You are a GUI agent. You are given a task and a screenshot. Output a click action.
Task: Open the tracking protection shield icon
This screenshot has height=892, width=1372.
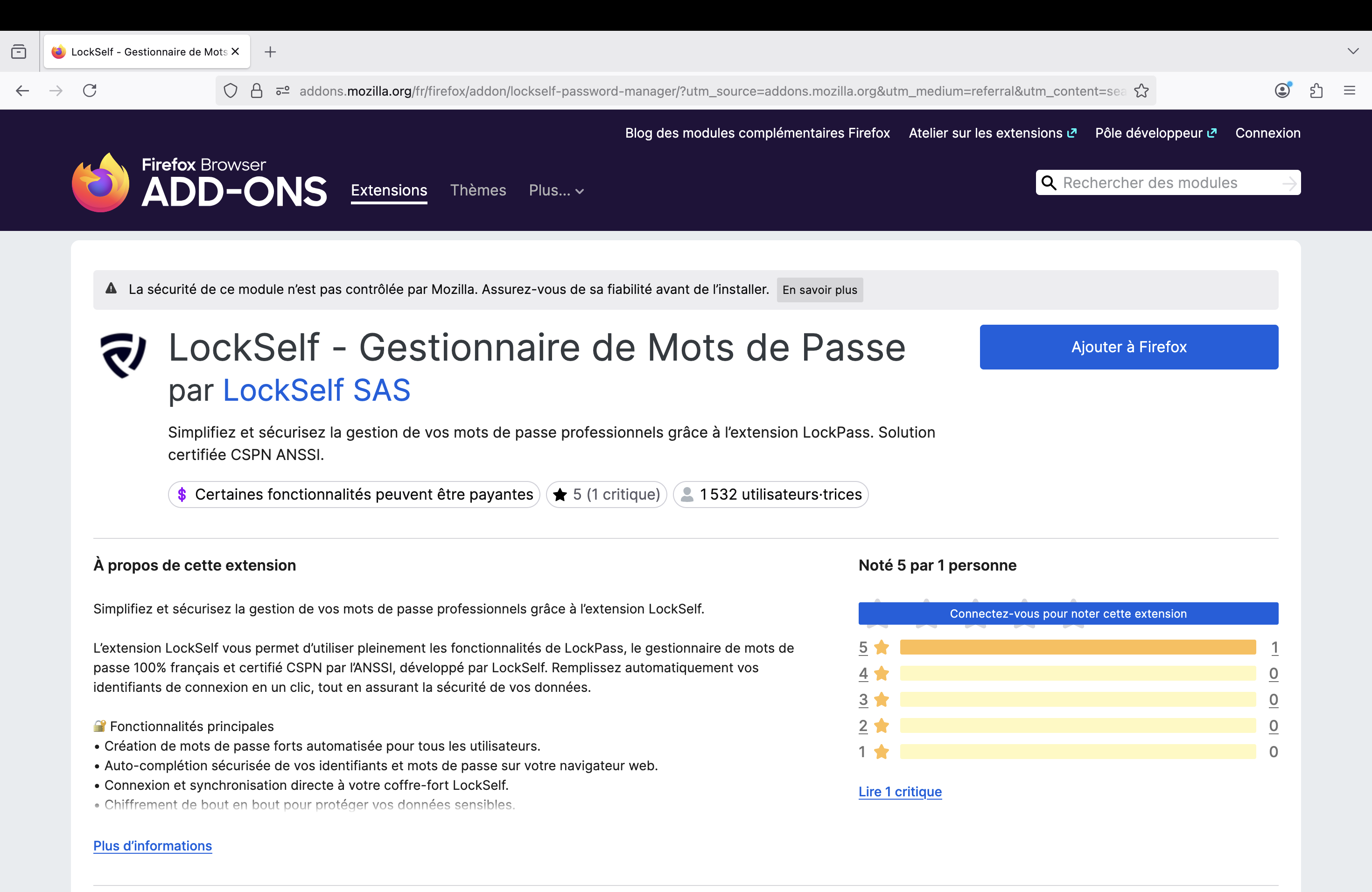[x=231, y=91]
